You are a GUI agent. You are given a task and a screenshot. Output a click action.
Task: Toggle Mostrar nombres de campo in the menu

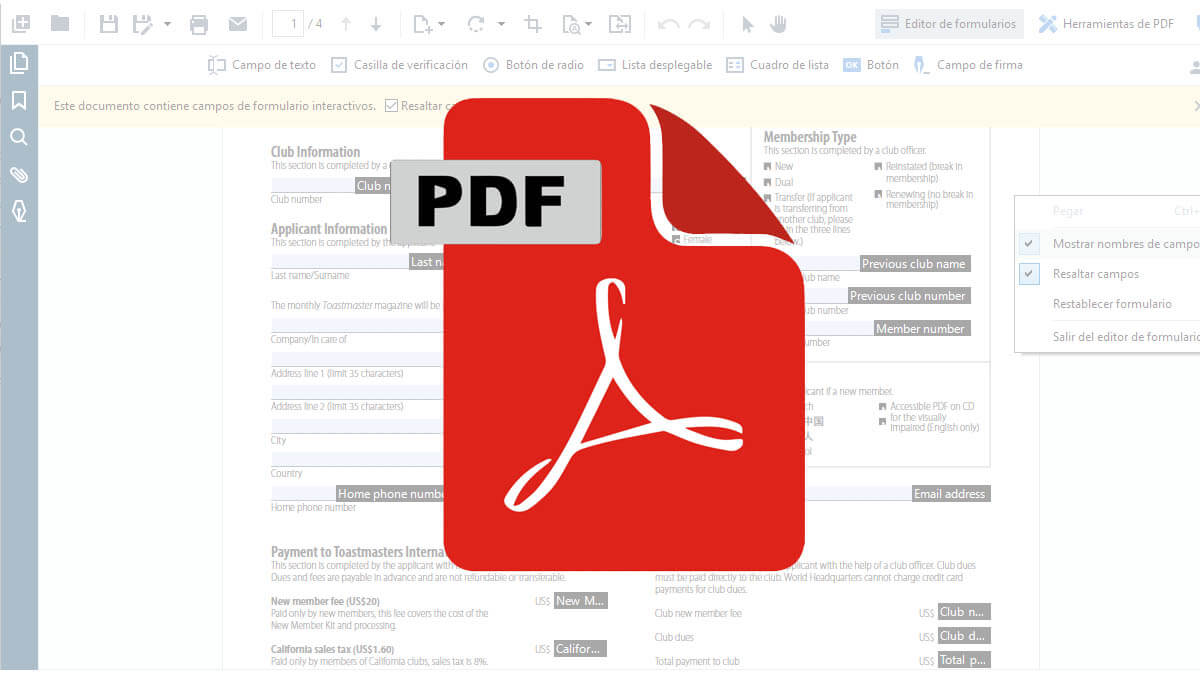click(1109, 243)
